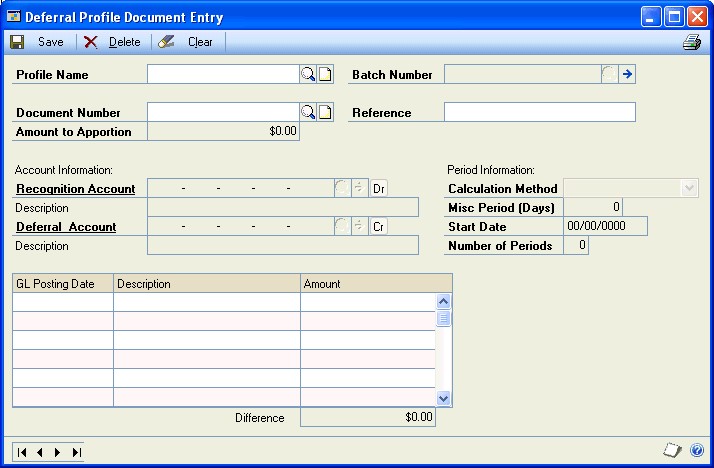This screenshot has width=714, height=468.
Task: Click the GL Posting Date column header
Action: pos(63,283)
